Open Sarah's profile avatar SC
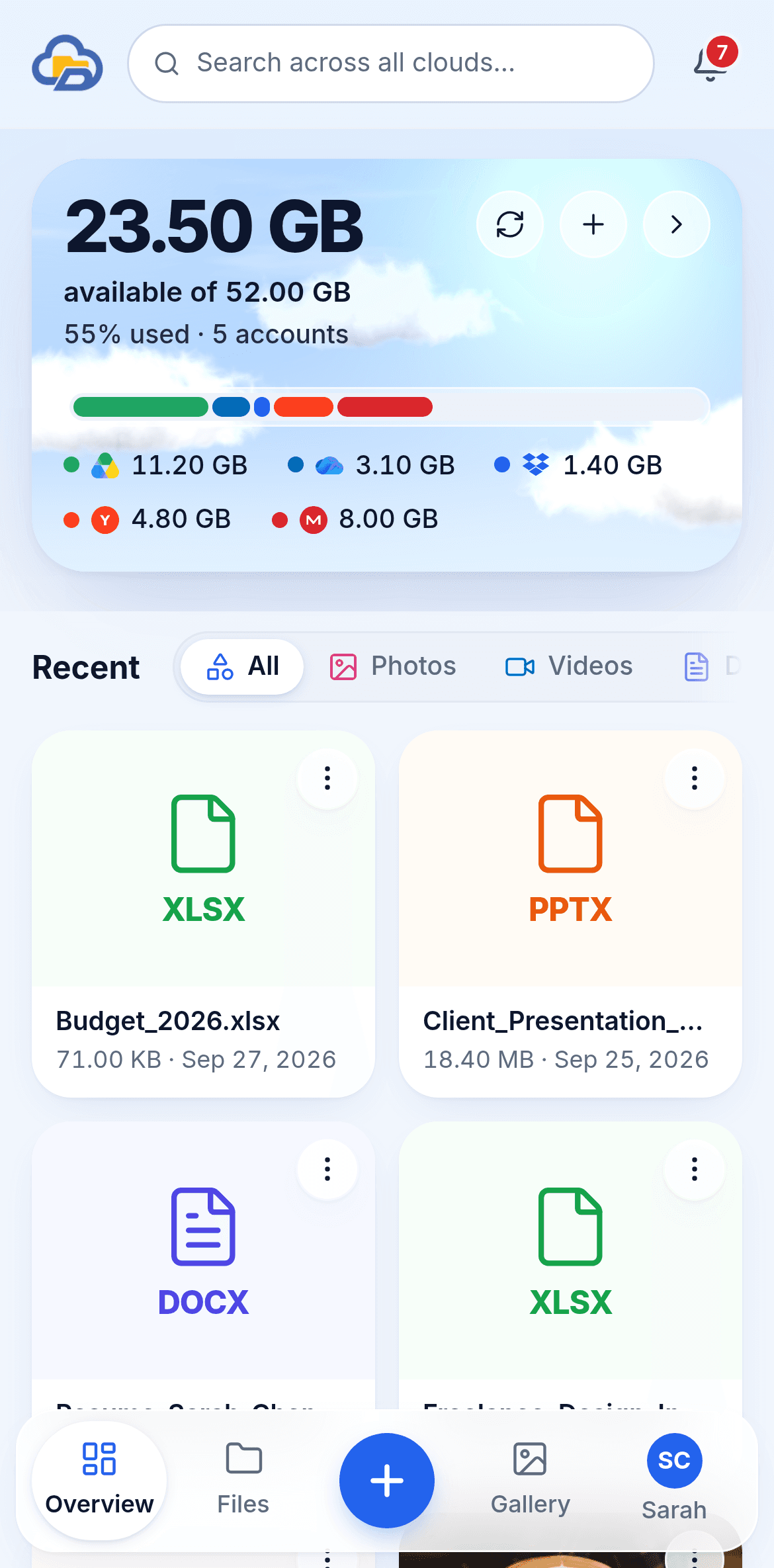 click(674, 1460)
